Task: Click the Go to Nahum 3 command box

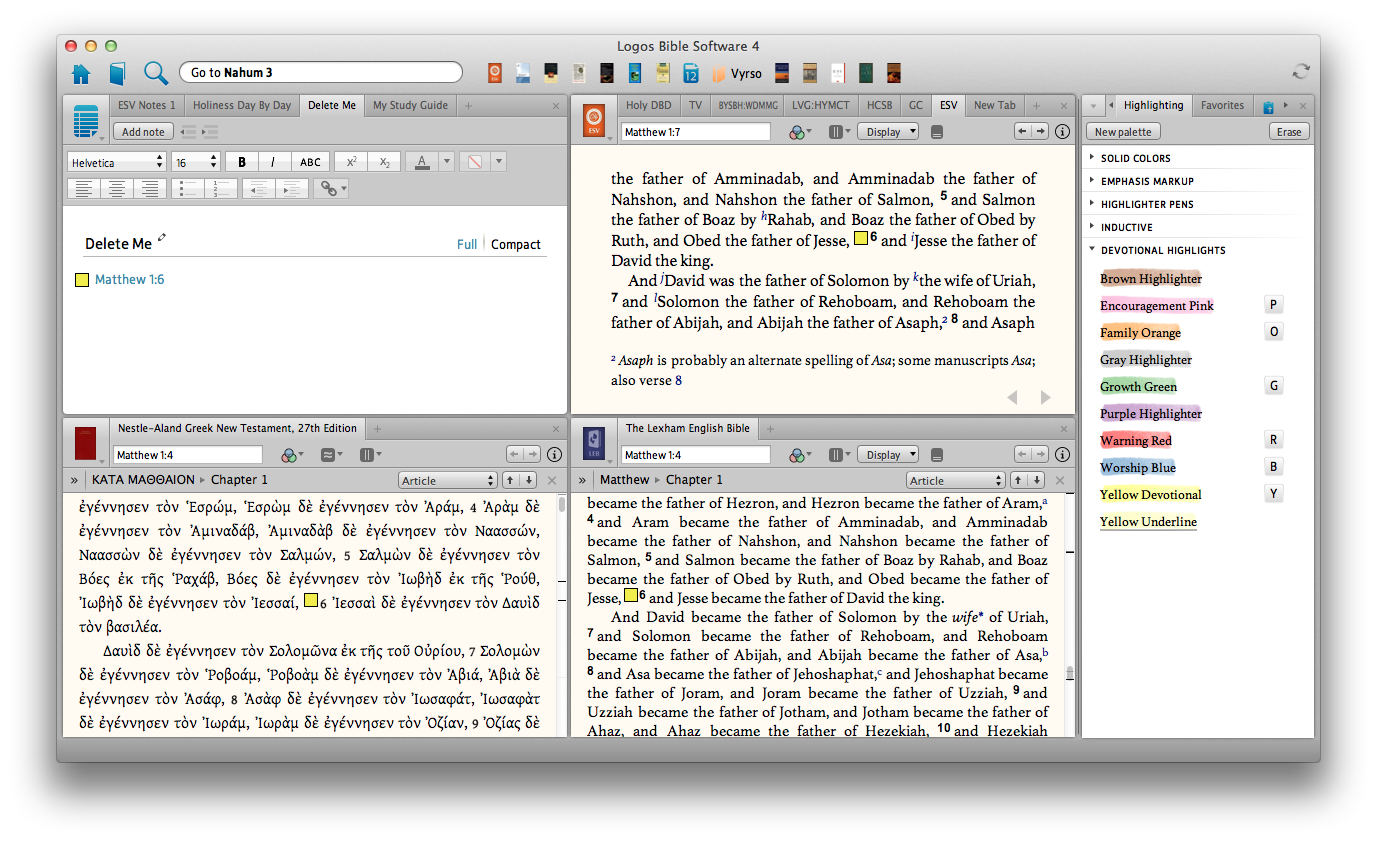Action: click(x=321, y=72)
